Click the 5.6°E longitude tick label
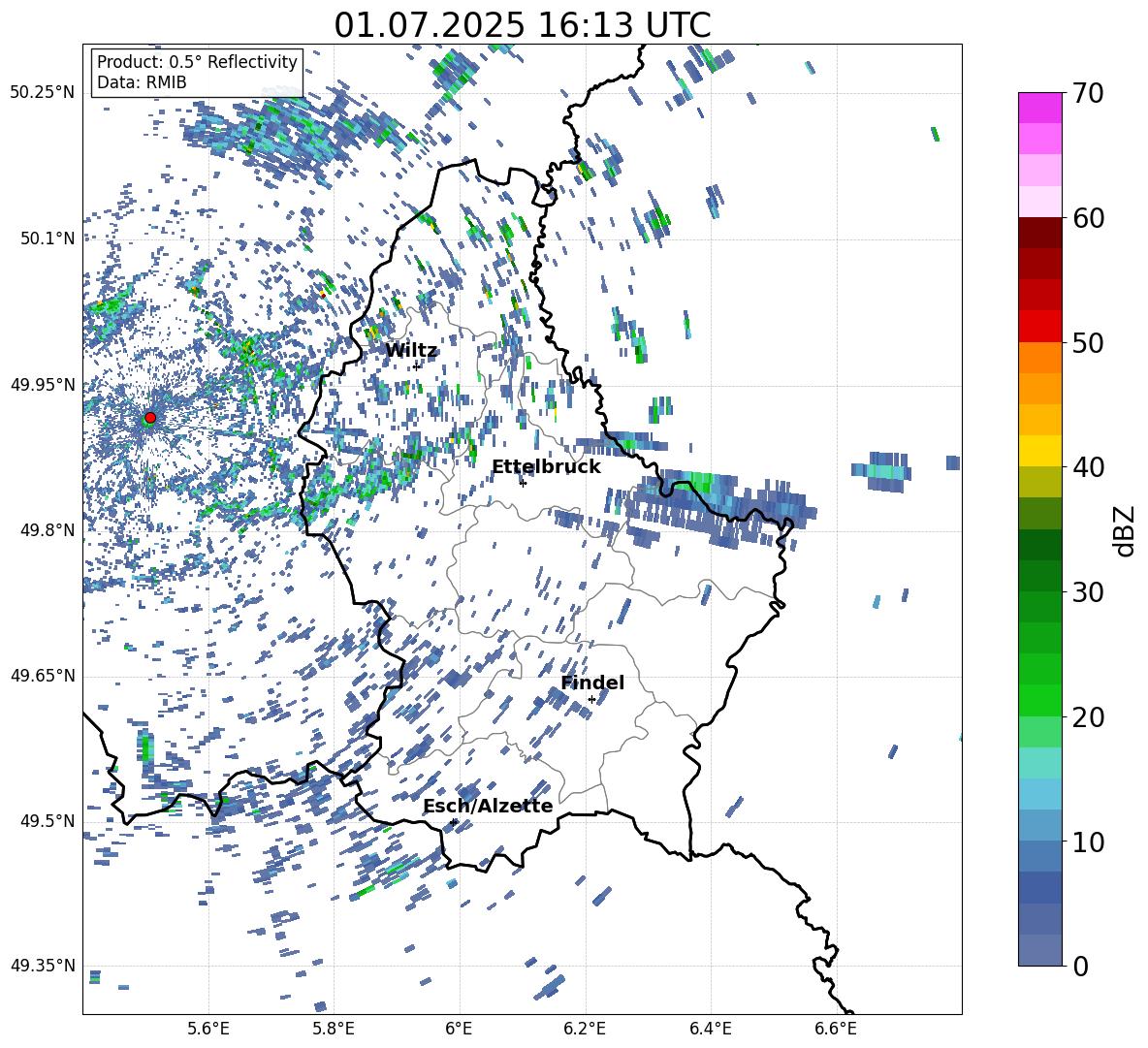The image size is (1148, 1048). pyautogui.click(x=208, y=1029)
